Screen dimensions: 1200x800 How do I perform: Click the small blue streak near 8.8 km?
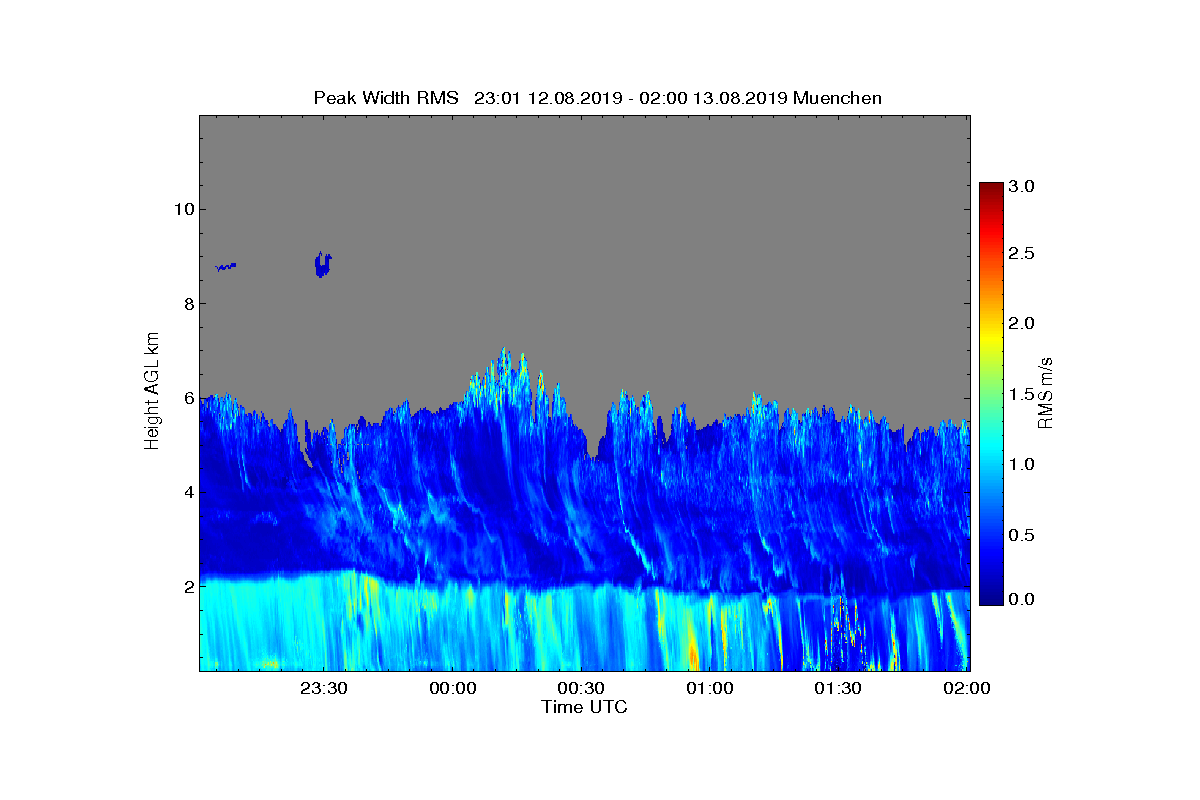(226, 267)
